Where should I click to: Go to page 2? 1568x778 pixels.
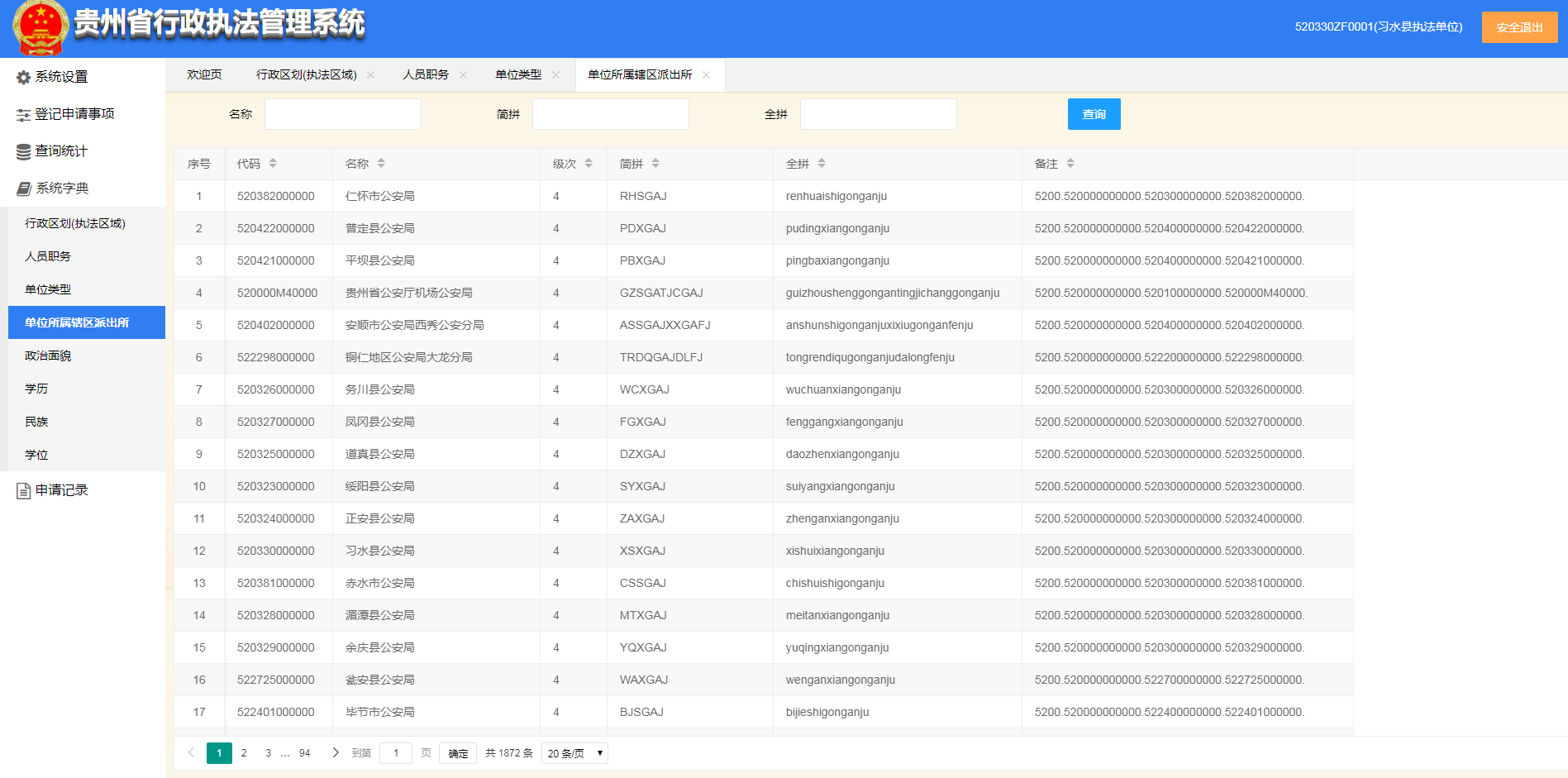[244, 753]
